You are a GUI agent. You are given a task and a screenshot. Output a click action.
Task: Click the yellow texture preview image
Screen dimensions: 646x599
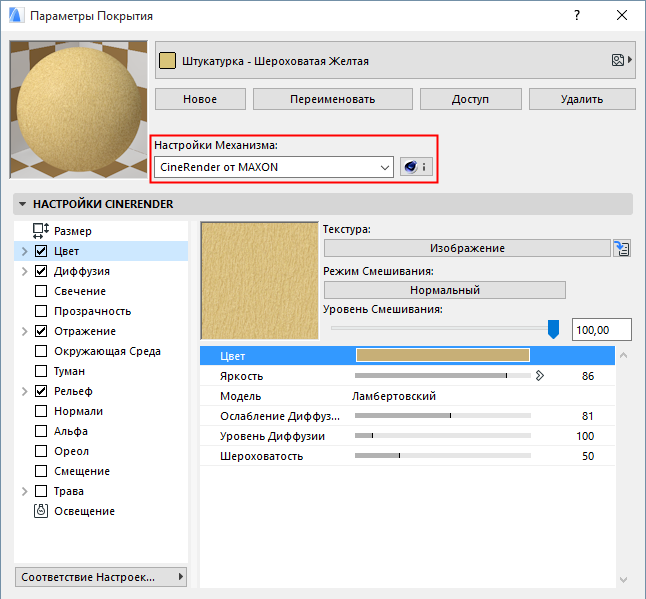(260, 281)
